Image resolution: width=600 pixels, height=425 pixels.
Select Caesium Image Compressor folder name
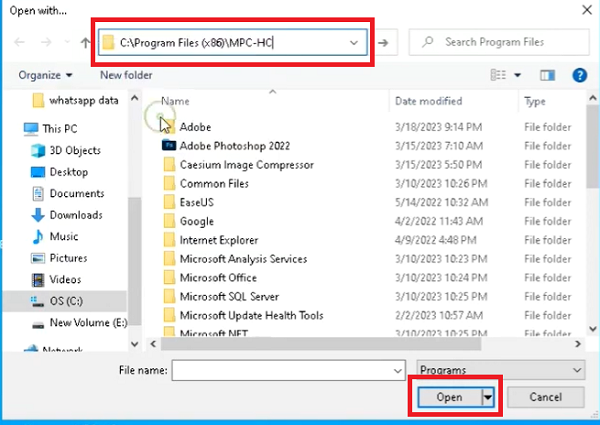[247, 165]
